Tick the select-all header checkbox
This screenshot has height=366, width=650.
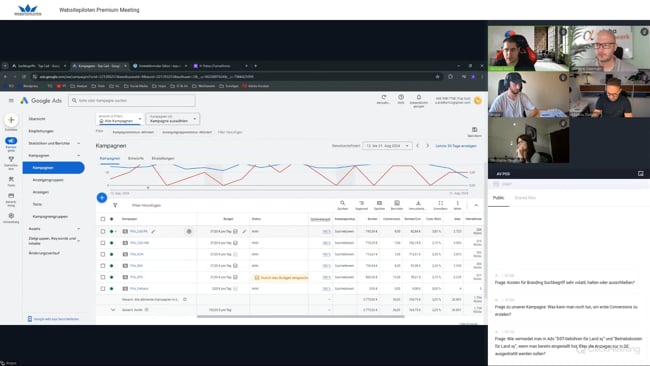tap(103, 219)
